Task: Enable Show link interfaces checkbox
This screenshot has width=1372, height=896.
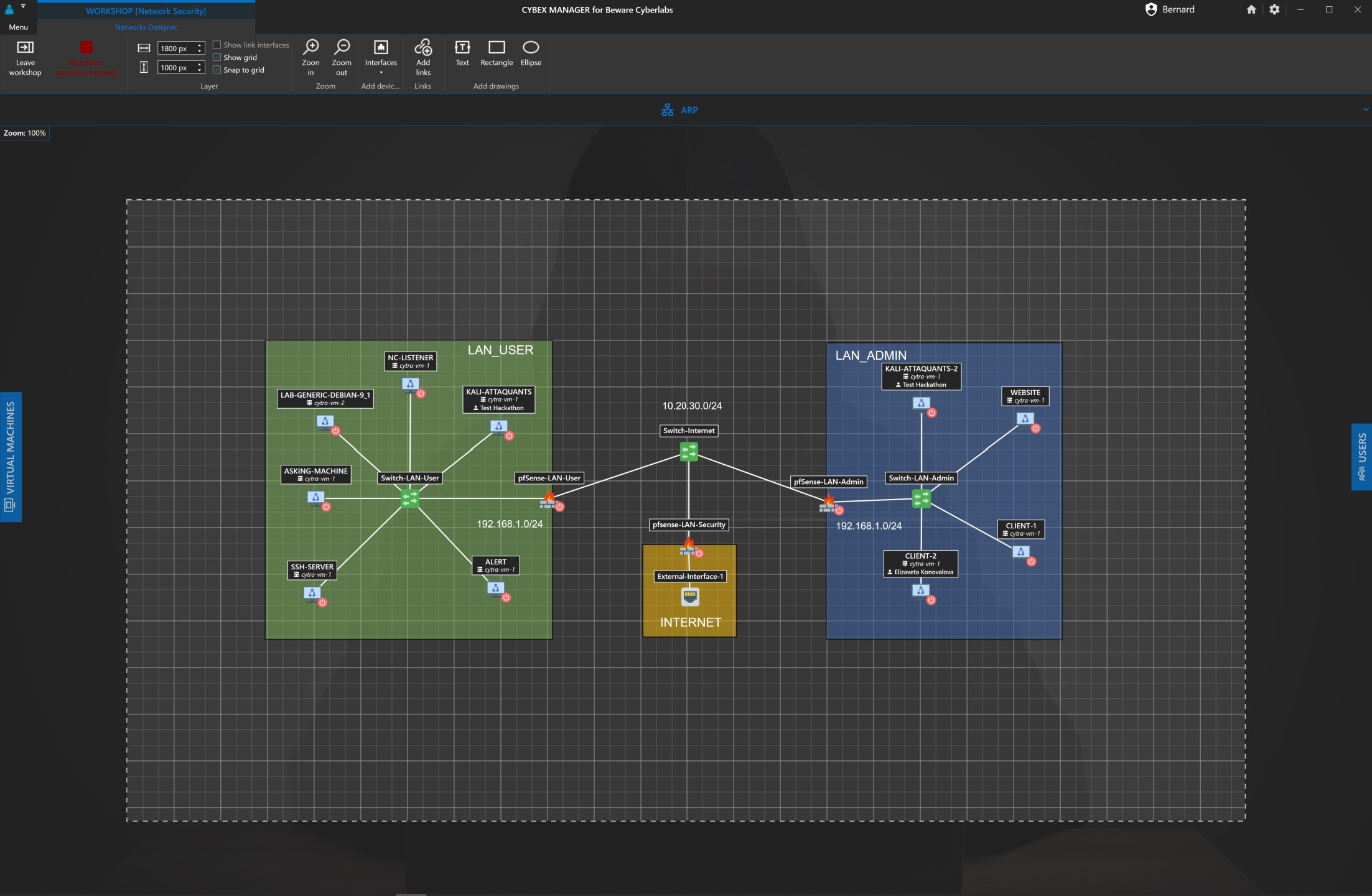Action: coord(217,45)
